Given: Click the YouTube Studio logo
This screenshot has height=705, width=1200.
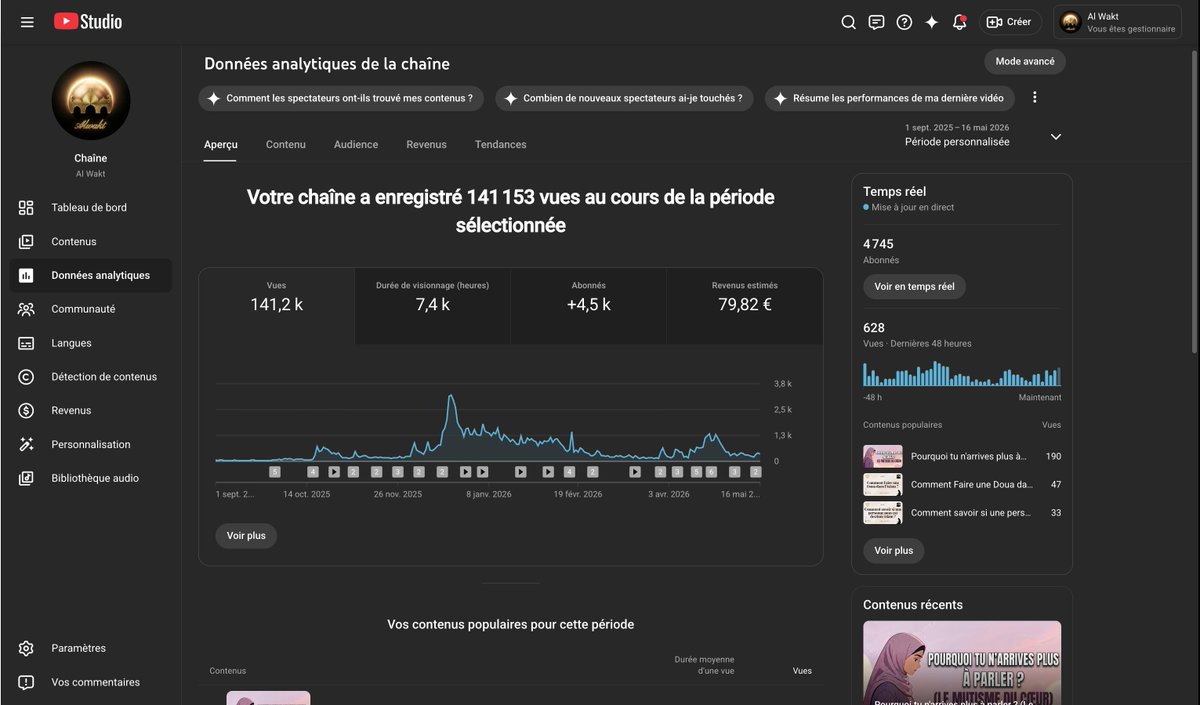Looking at the screenshot, I should tap(88, 21).
